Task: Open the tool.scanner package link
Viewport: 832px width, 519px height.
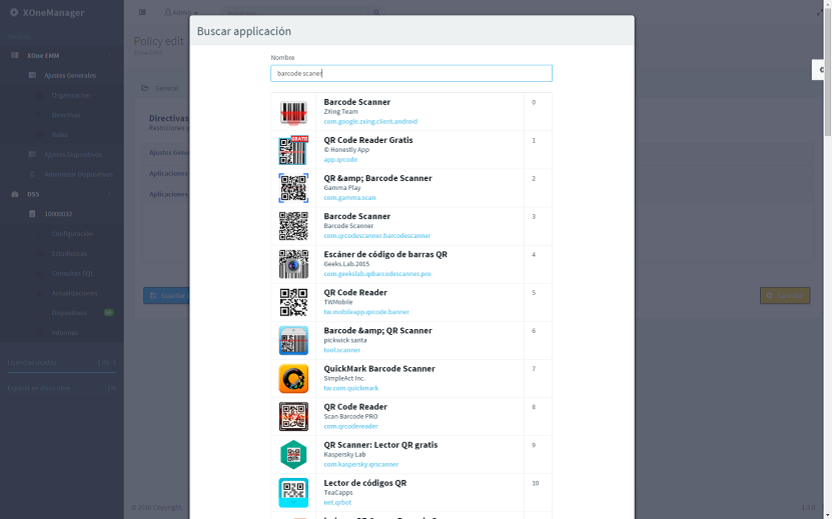Action: click(x=342, y=350)
